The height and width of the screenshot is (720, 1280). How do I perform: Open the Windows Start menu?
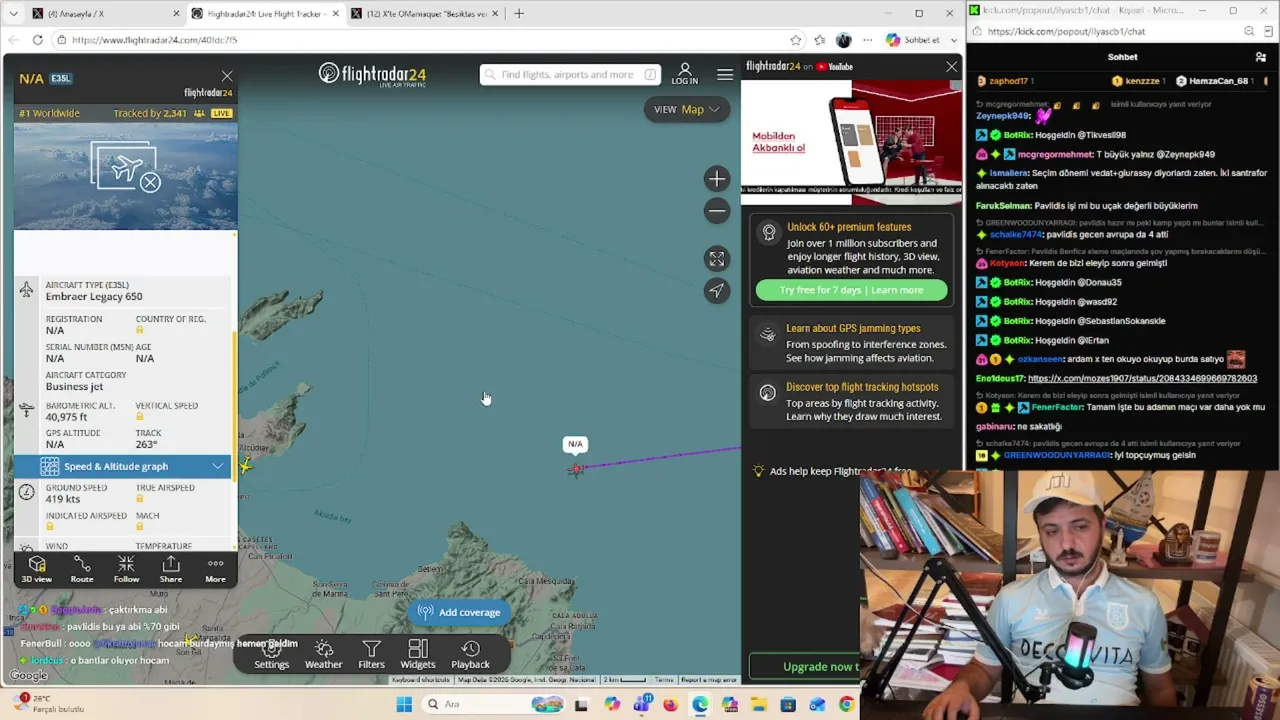pyautogui.click(x=404, y=705)
